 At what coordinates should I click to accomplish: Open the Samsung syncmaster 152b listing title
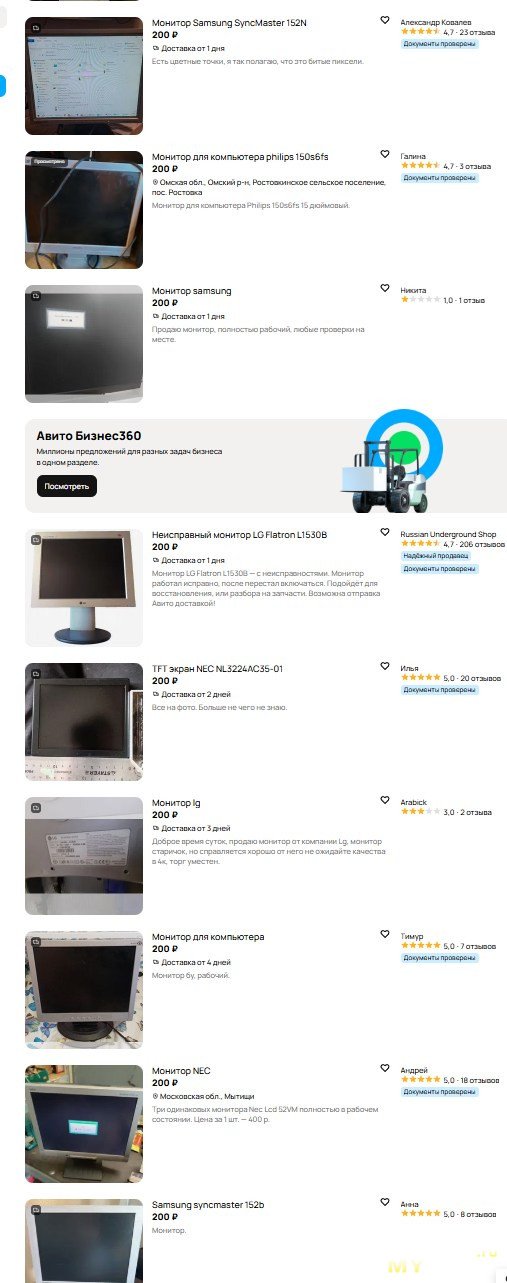point(208,1205)
